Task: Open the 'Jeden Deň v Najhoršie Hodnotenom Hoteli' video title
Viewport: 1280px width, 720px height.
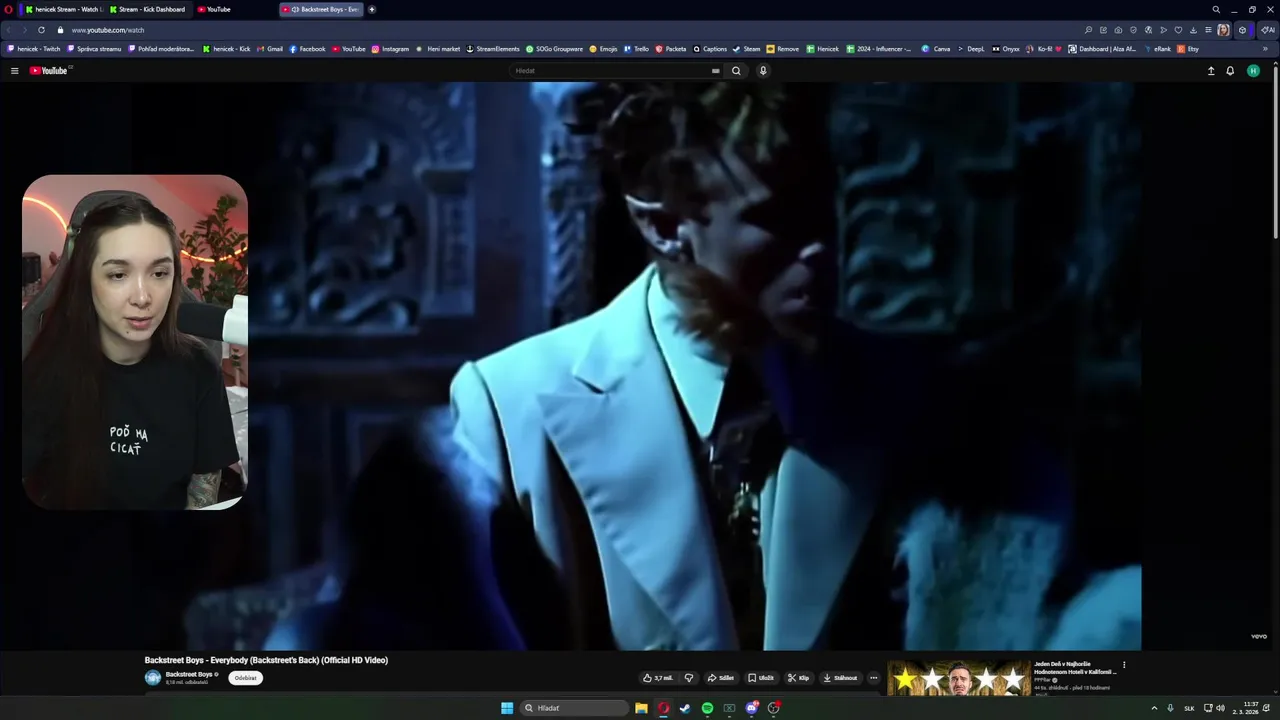Action: pos(1075,668)
